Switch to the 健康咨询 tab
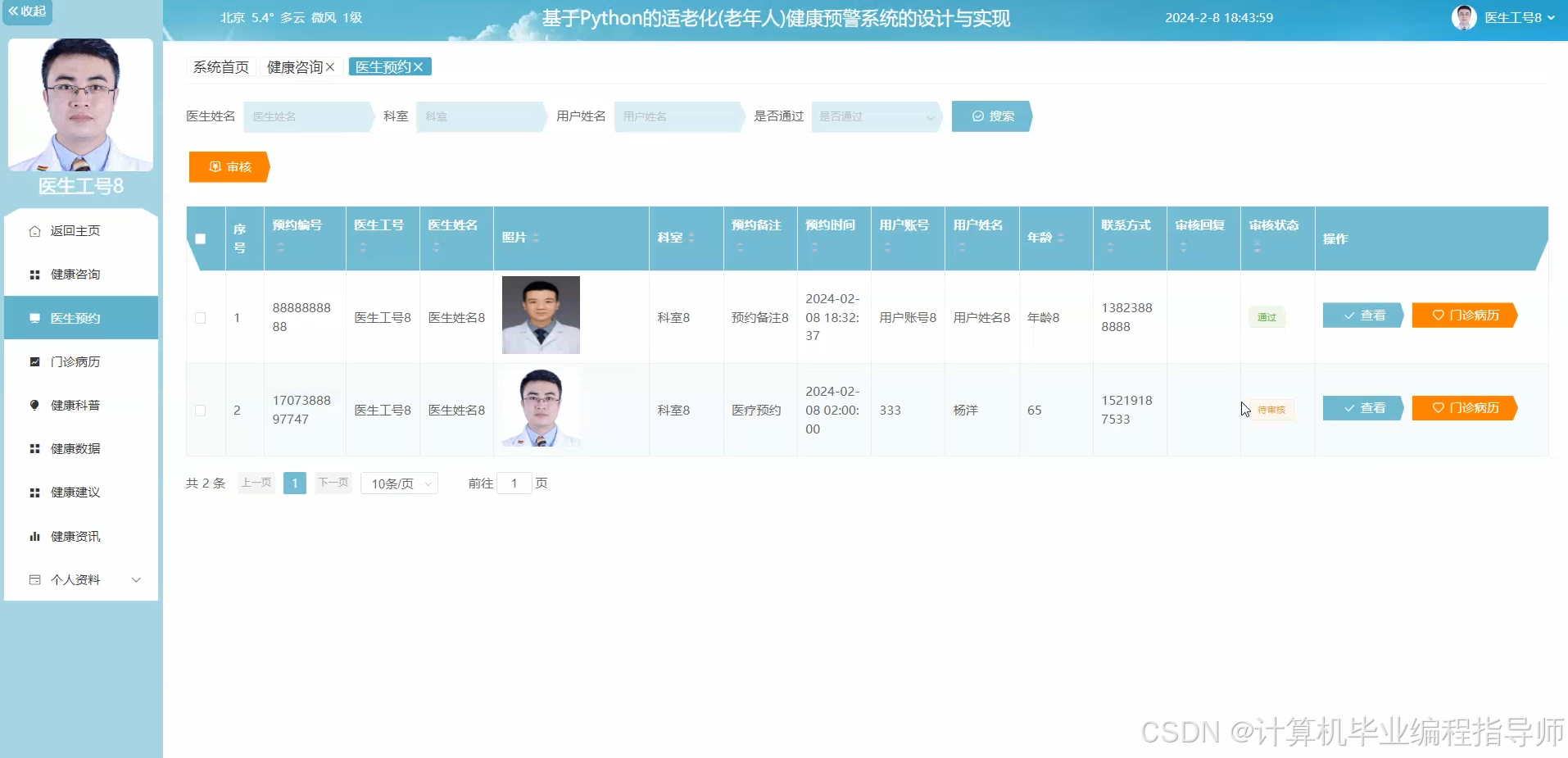Viewport: 1568px width, 758px height. click(x=295, y=66)
